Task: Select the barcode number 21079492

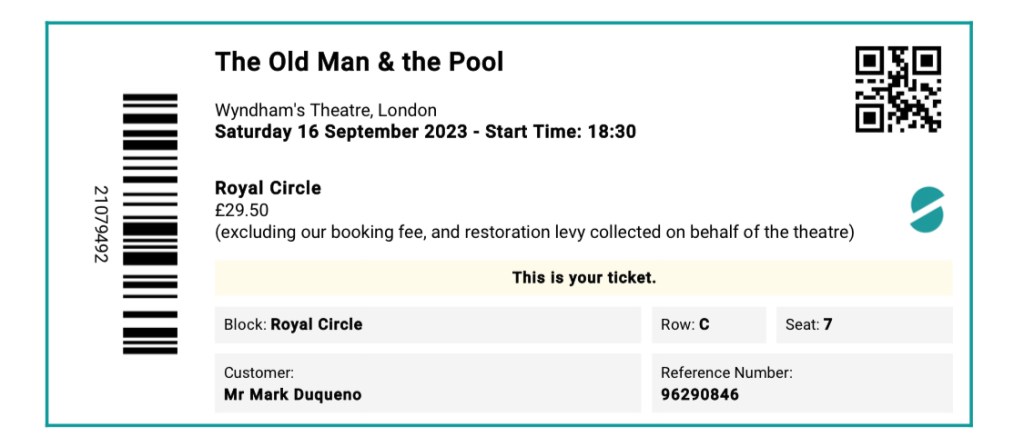Action: [x=99, y=224]
